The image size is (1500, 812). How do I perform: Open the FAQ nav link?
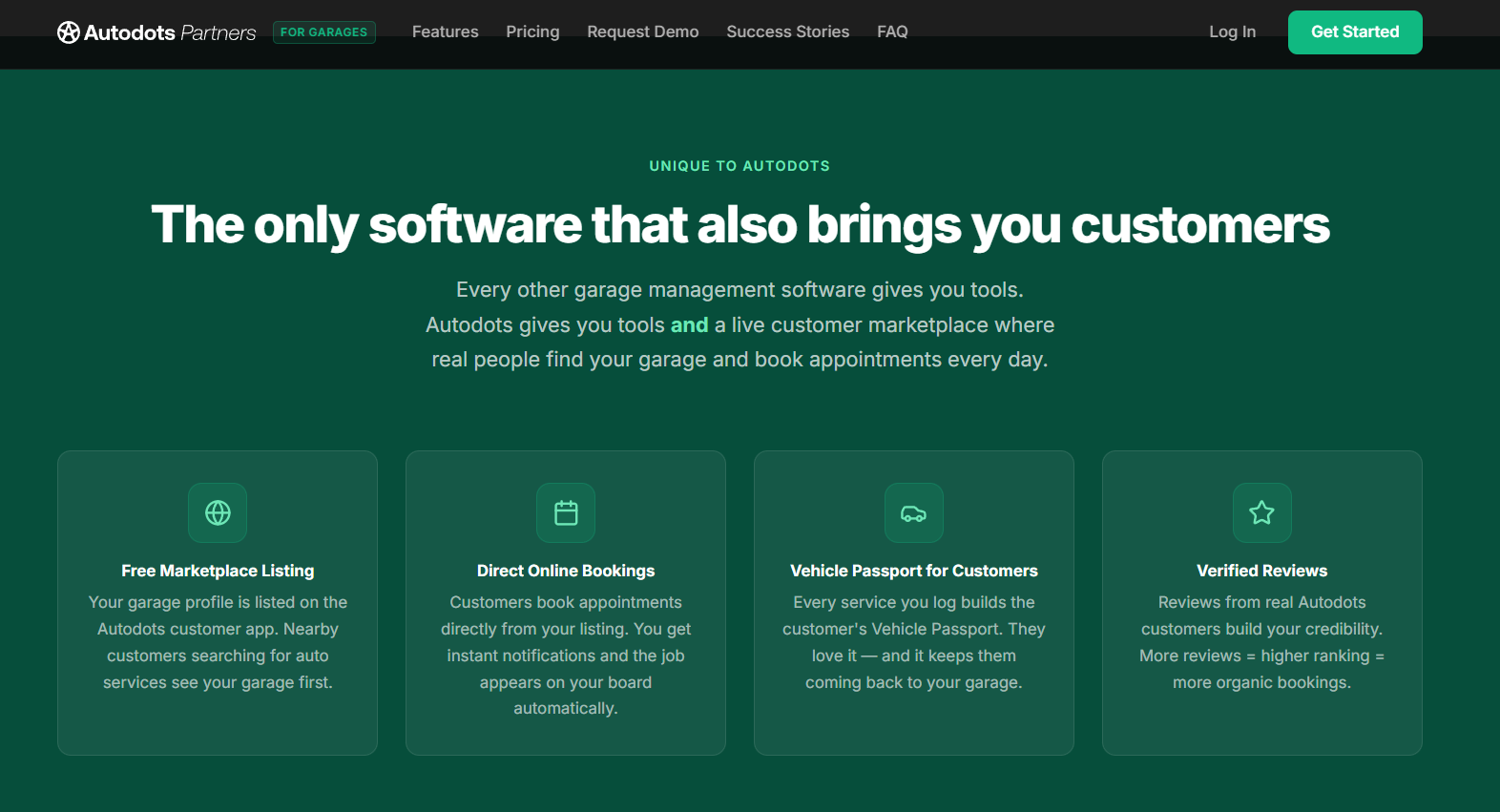[892, 31]
